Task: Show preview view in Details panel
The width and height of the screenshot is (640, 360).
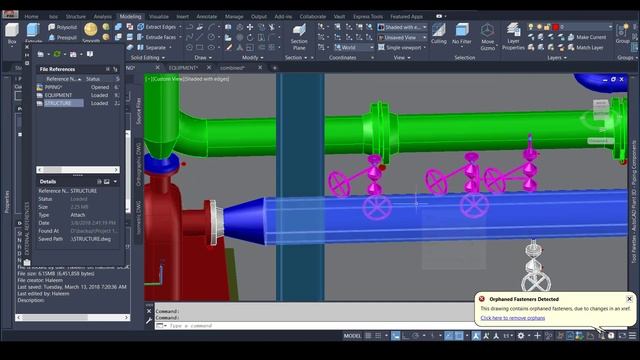Action: [x=107, y=181]
